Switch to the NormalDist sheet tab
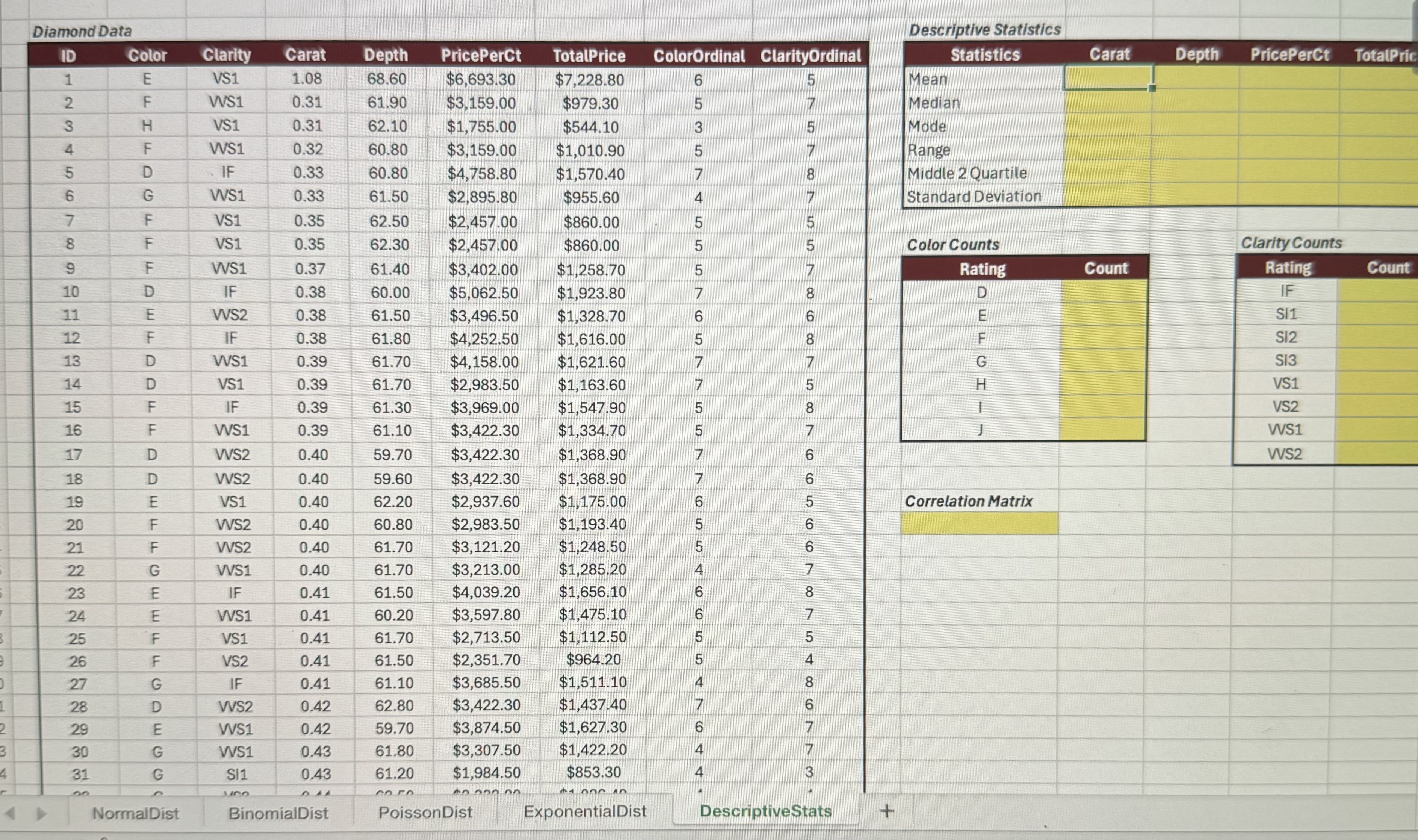This screenshot has width=1418, height=840. 136,811
